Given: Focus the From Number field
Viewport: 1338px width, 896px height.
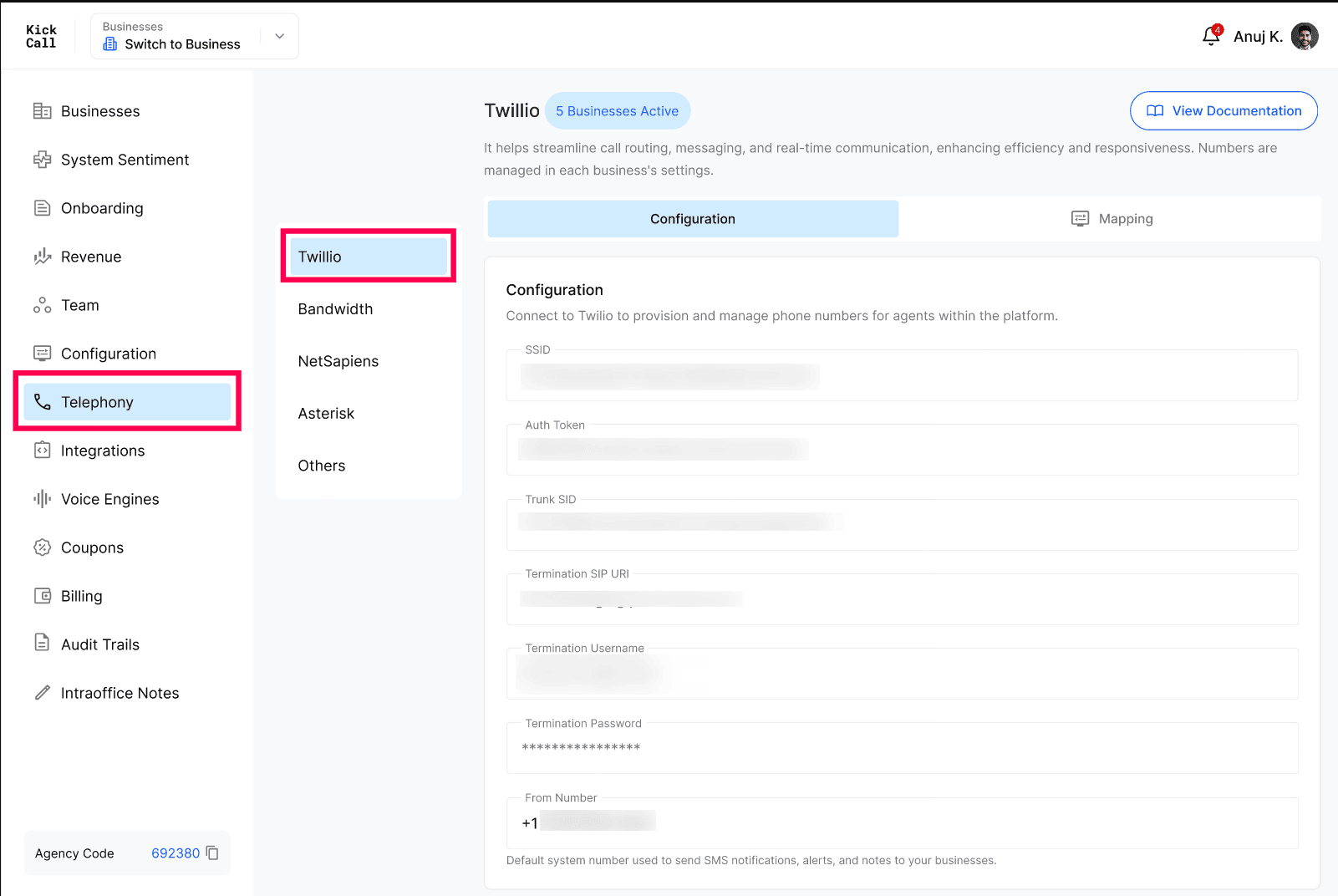Looking at the screenshot, I should (x=902, y=823).
